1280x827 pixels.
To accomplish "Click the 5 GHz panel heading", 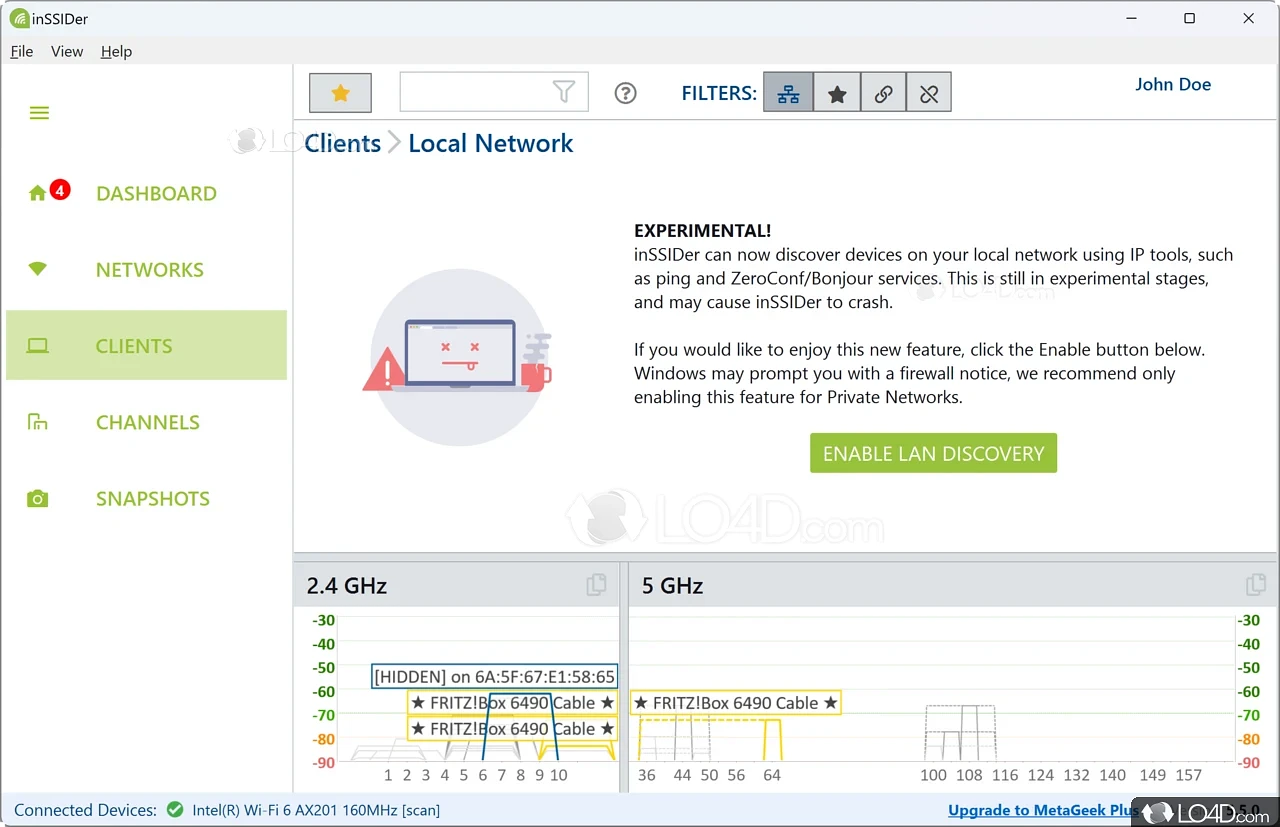I will coord(672,585).
